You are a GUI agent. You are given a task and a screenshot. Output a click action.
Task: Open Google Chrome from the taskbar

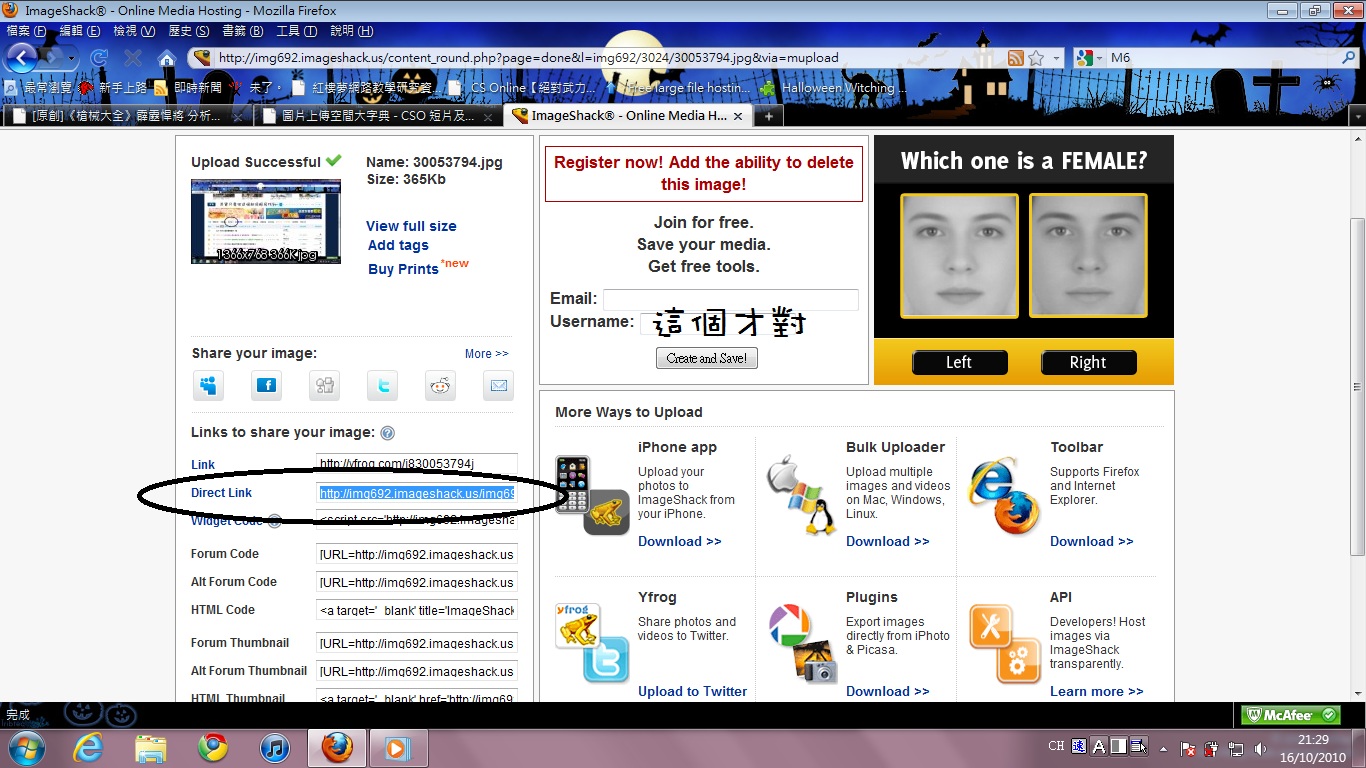(x=212, y=747)
